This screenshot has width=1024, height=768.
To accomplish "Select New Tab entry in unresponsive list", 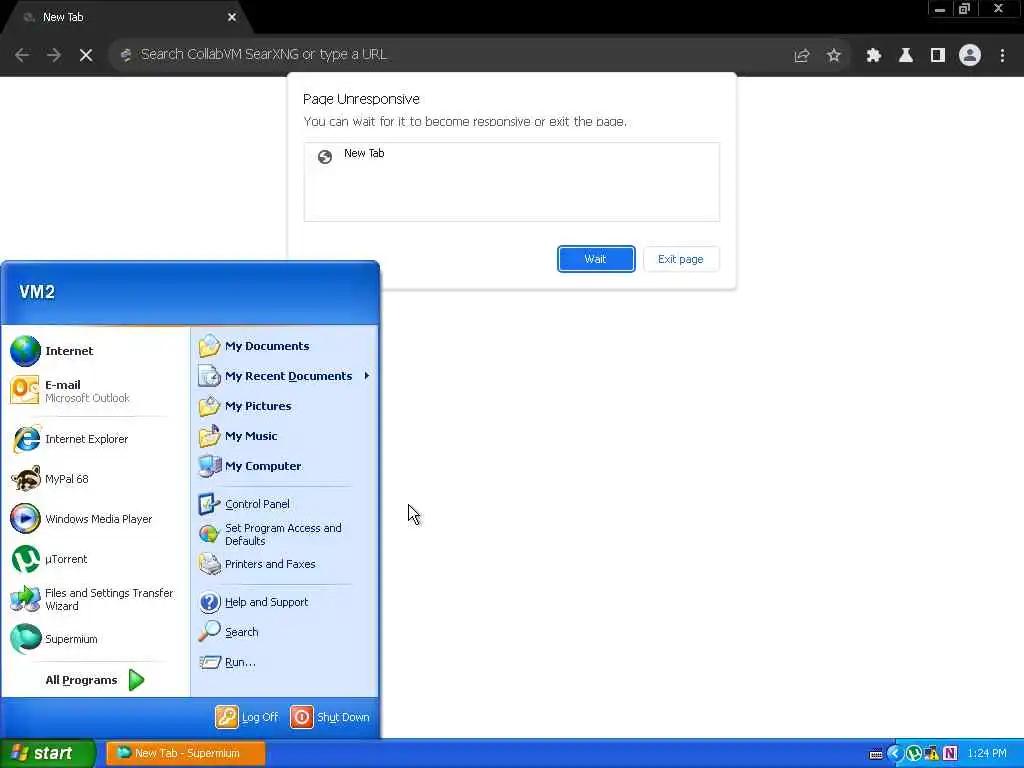I will (x=511, y=154).
